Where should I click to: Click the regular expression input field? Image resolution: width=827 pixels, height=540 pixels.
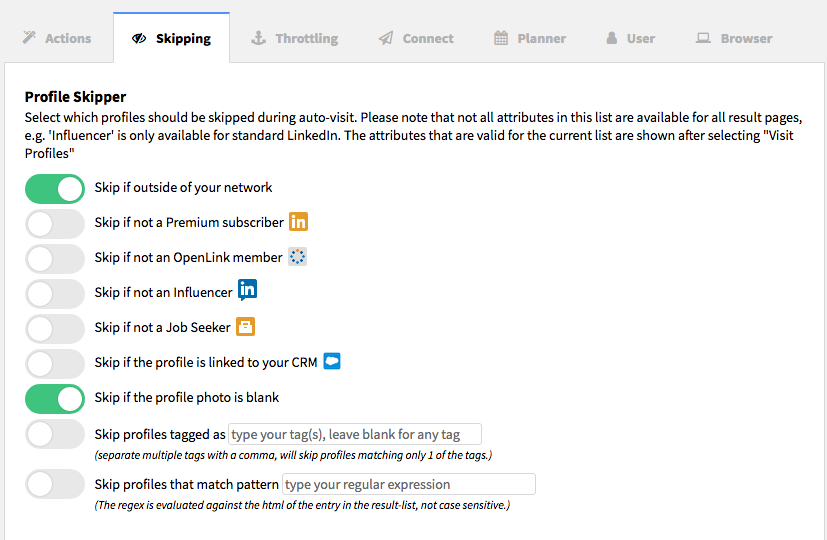(409, 484)
